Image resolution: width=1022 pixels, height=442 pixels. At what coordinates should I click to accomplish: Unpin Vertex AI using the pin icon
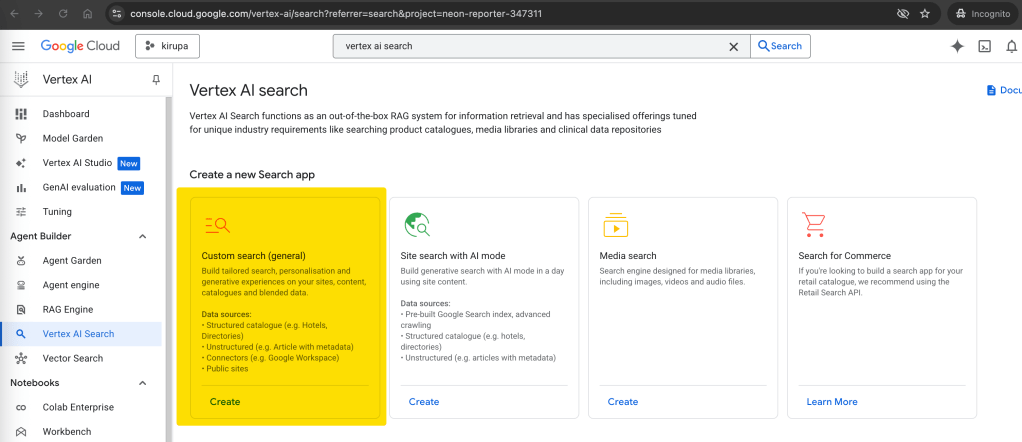click(x=156, y=80)
